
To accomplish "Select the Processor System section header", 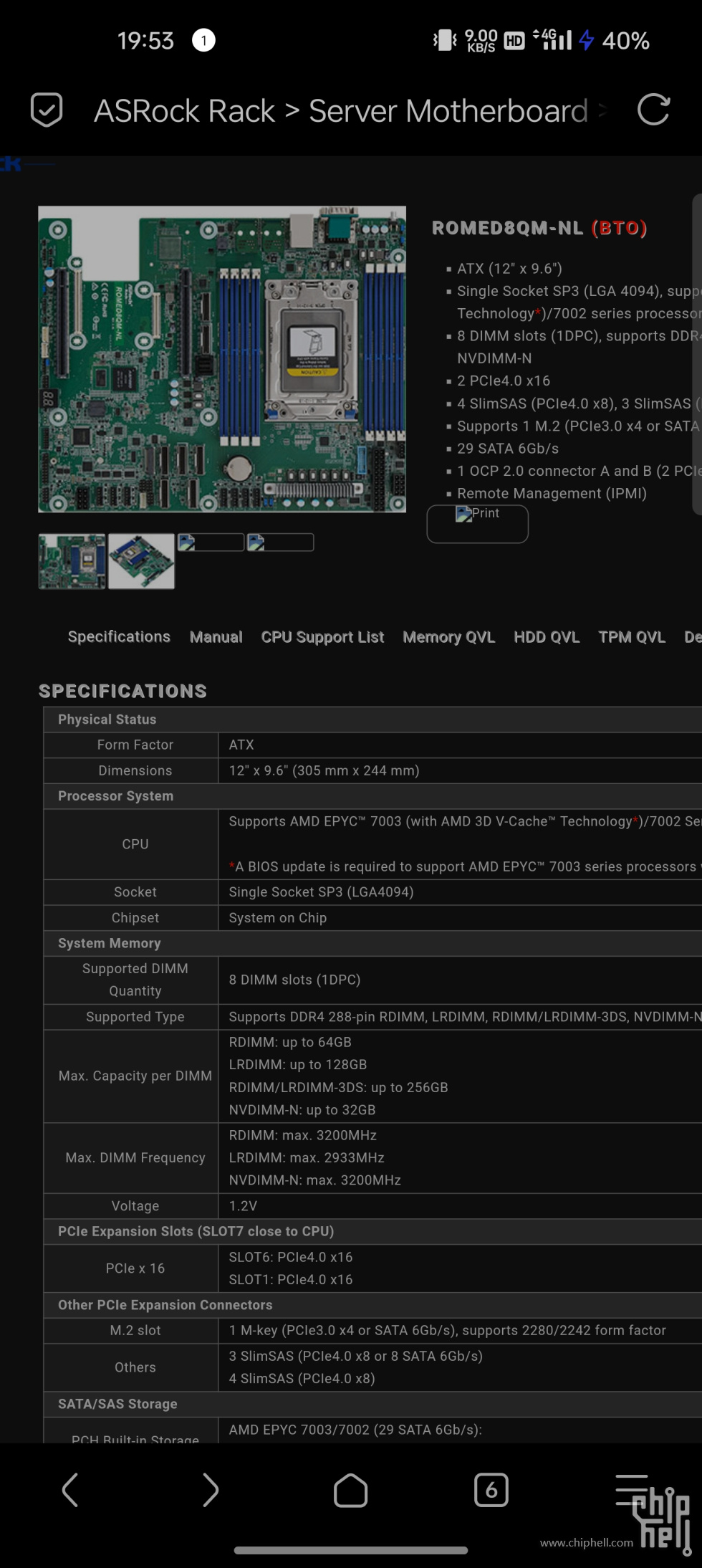I will click(372, 796).
